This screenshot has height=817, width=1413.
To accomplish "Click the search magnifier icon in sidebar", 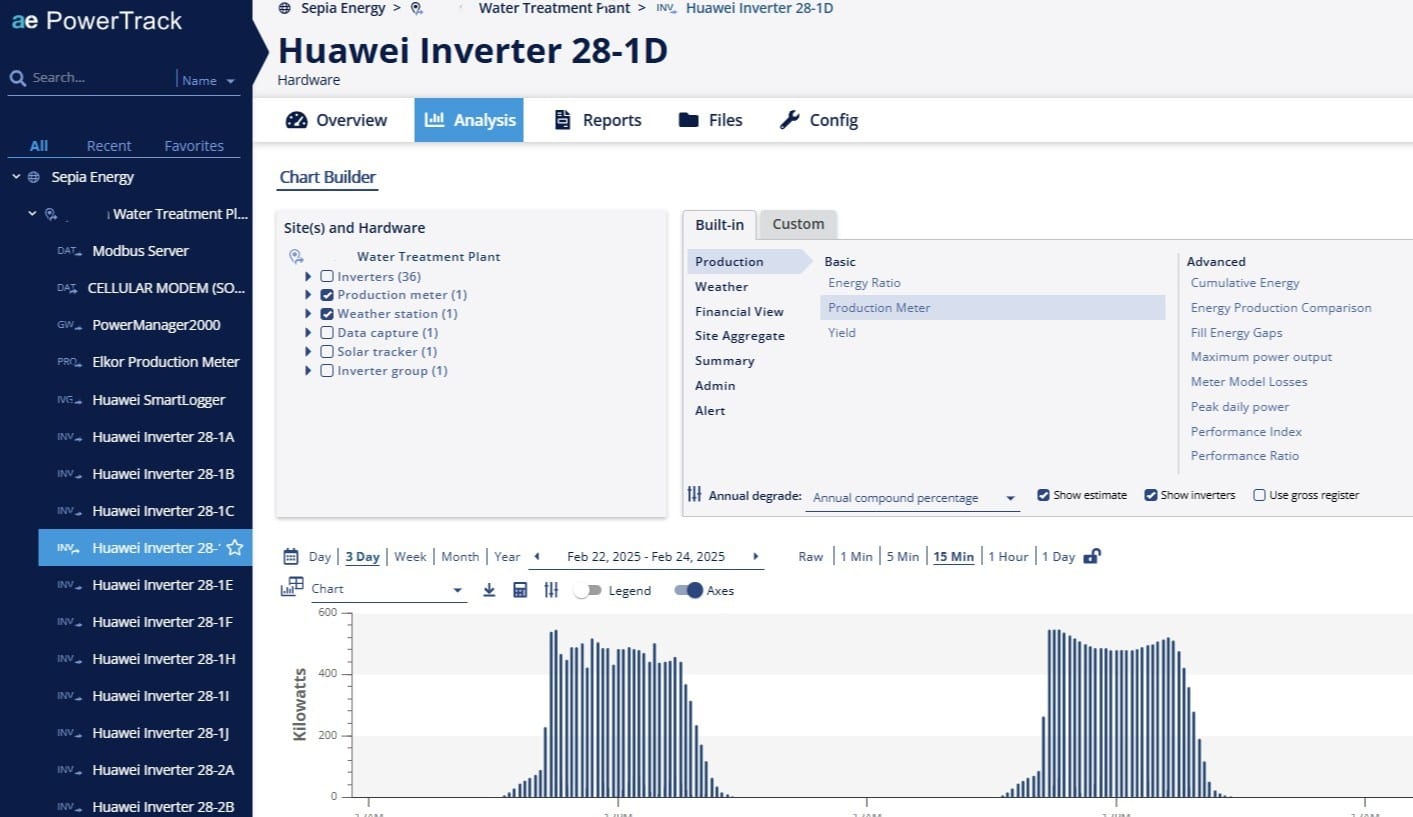I will 17,78.
